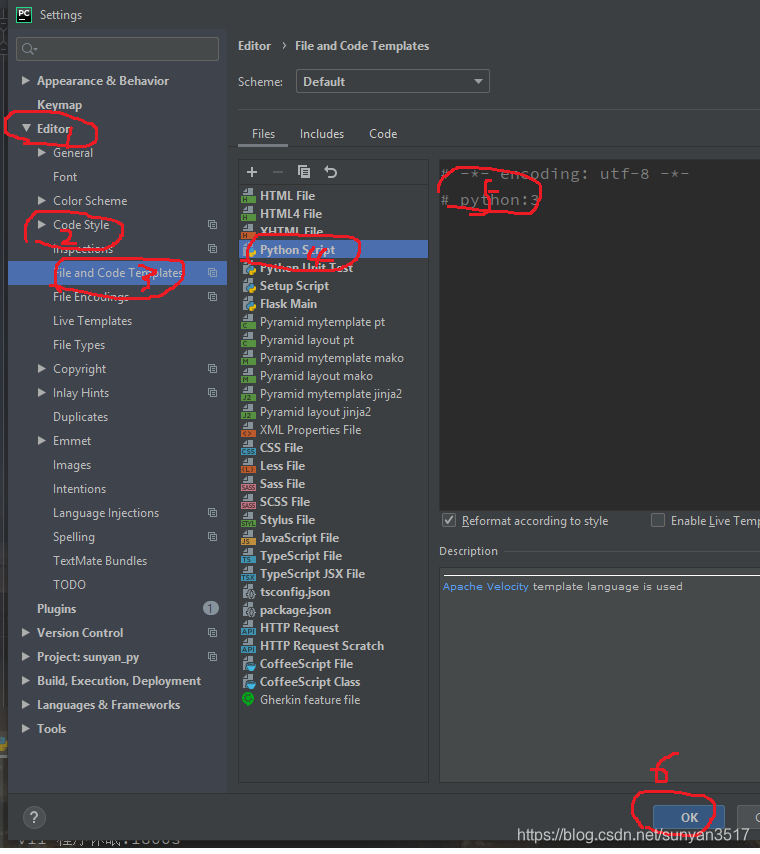Click the CoffeeScript File icon
The height and width of the screenshot is (854, 760).
click(x=249, y=664)
